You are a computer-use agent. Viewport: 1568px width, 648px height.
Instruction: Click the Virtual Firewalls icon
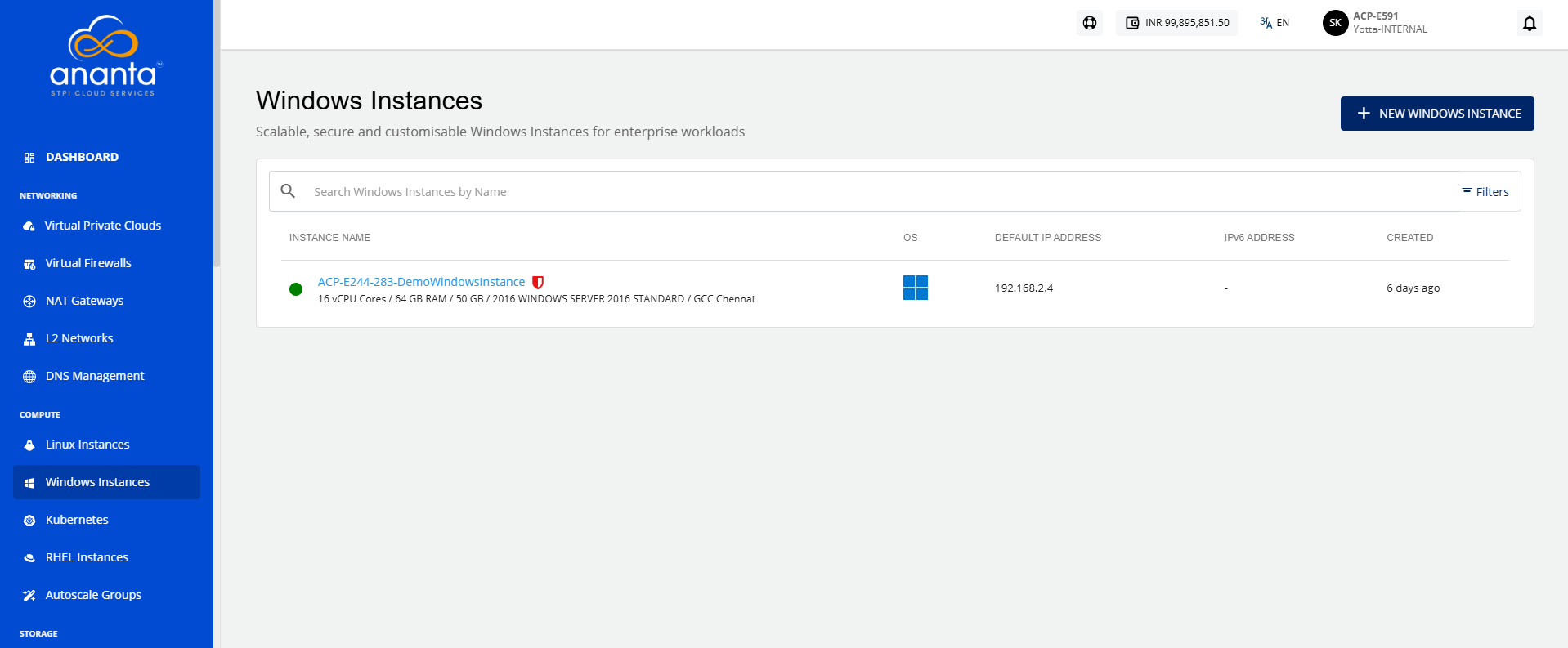pos(29,264)
